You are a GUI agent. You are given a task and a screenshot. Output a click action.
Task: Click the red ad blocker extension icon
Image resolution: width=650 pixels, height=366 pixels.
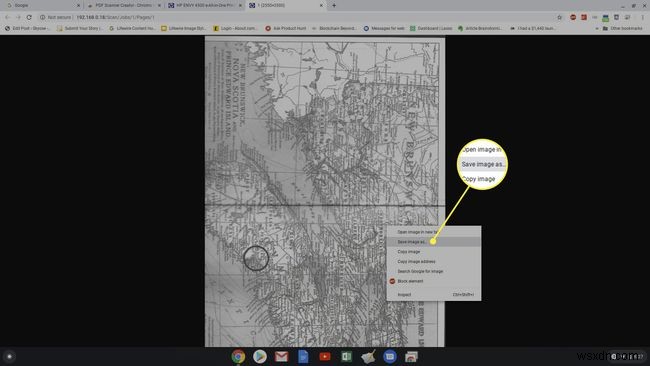(x=573, y=17)
